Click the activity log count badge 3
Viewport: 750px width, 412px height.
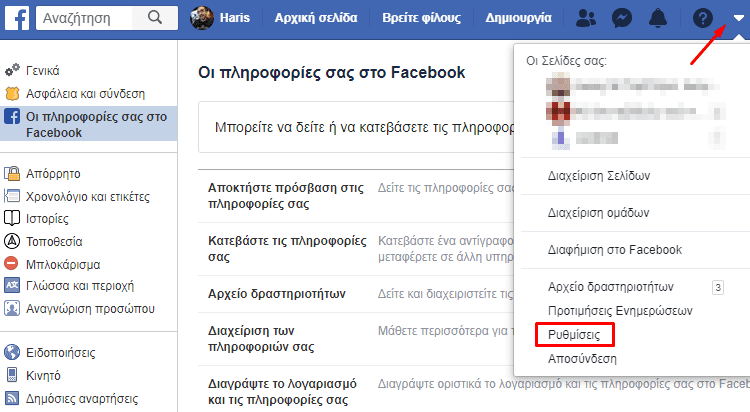[717, 287]
